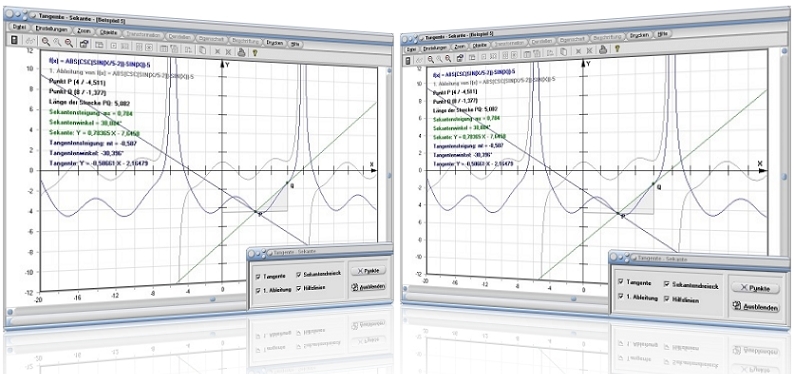Click the Ausblenden button in left dialog

pos(369,287)
